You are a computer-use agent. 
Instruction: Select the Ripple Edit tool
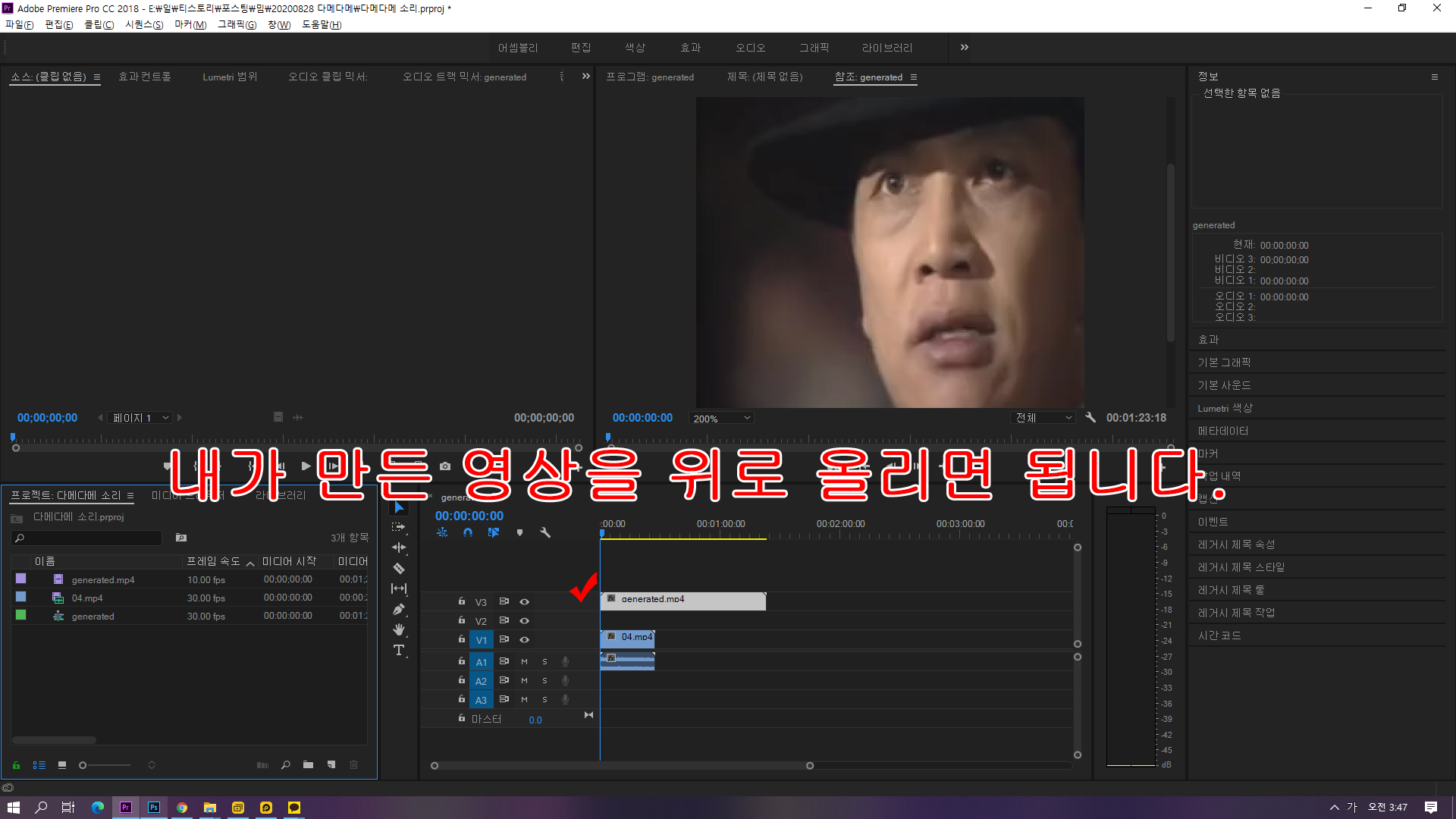tap(399, 547)
